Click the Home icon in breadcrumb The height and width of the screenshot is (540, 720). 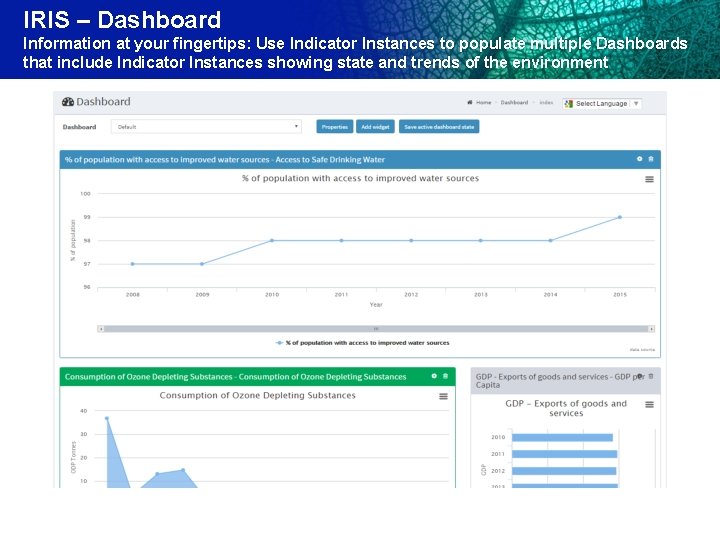(470, 102)
